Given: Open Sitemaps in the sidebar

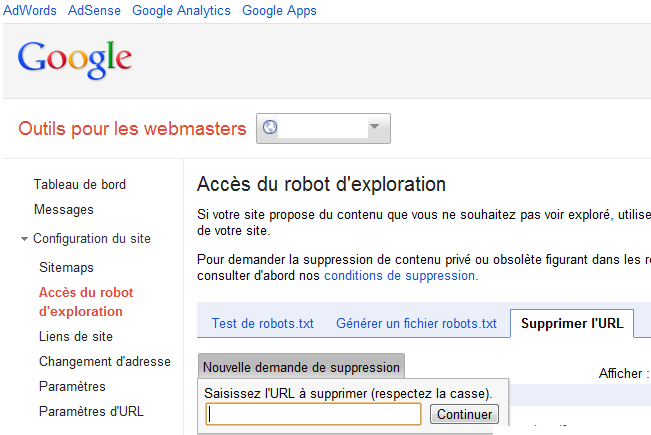Looking at the screenshot, I should pyautogui.click(x=66, y=267).
